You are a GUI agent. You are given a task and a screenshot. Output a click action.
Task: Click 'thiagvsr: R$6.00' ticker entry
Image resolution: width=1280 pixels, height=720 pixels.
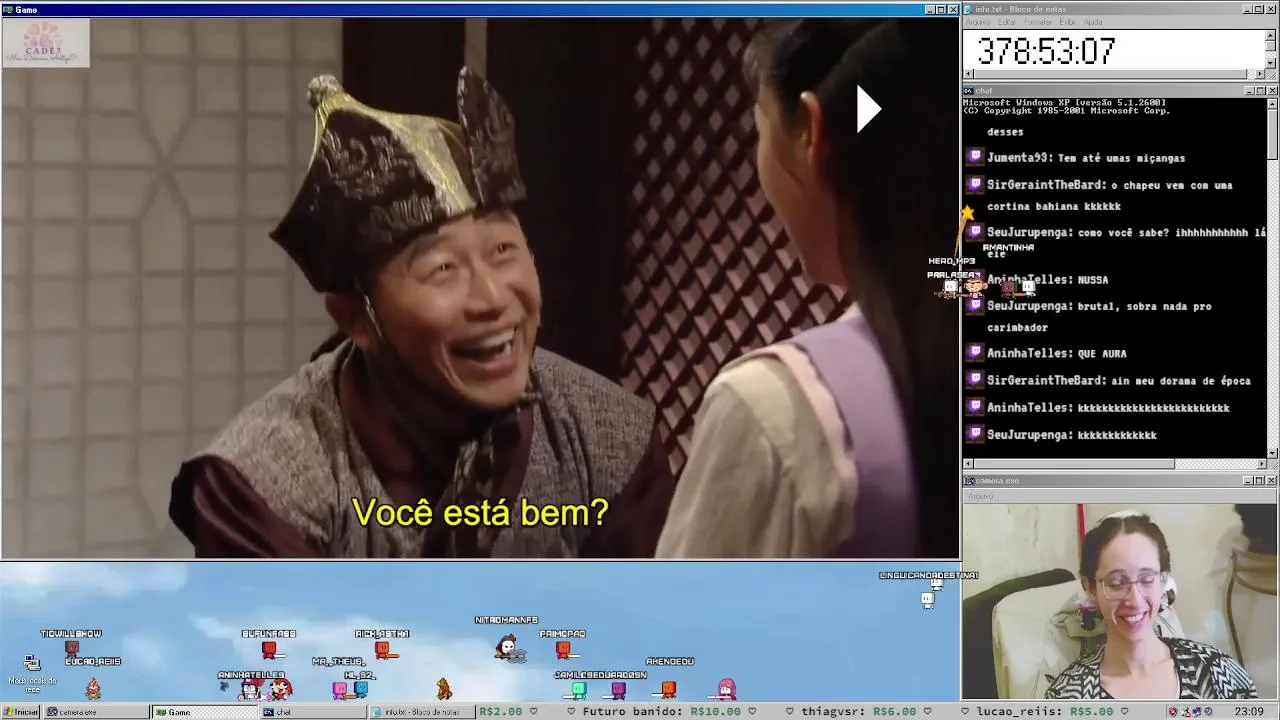coord(858,712)
